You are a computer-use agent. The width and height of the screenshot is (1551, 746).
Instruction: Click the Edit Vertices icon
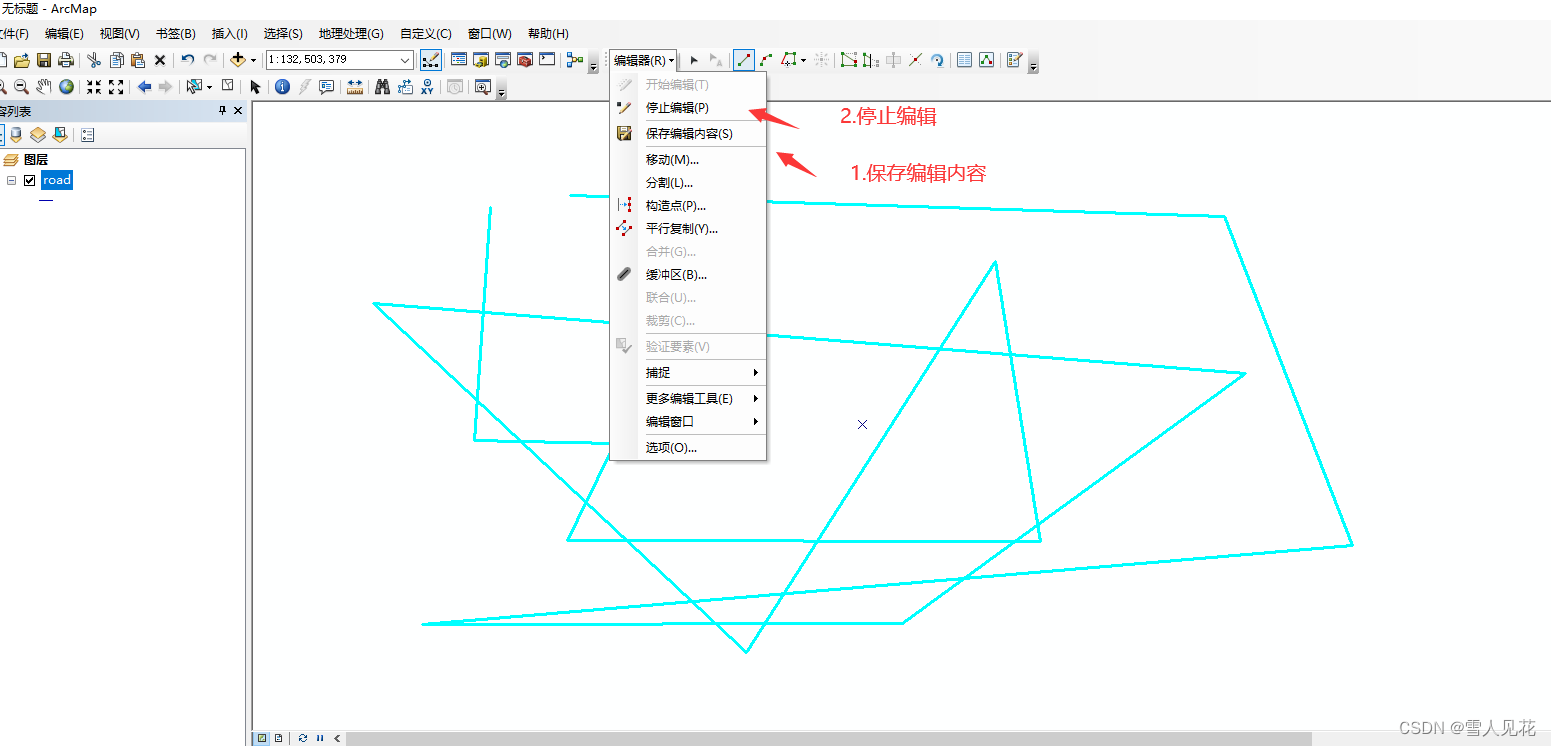coord(849,60)
